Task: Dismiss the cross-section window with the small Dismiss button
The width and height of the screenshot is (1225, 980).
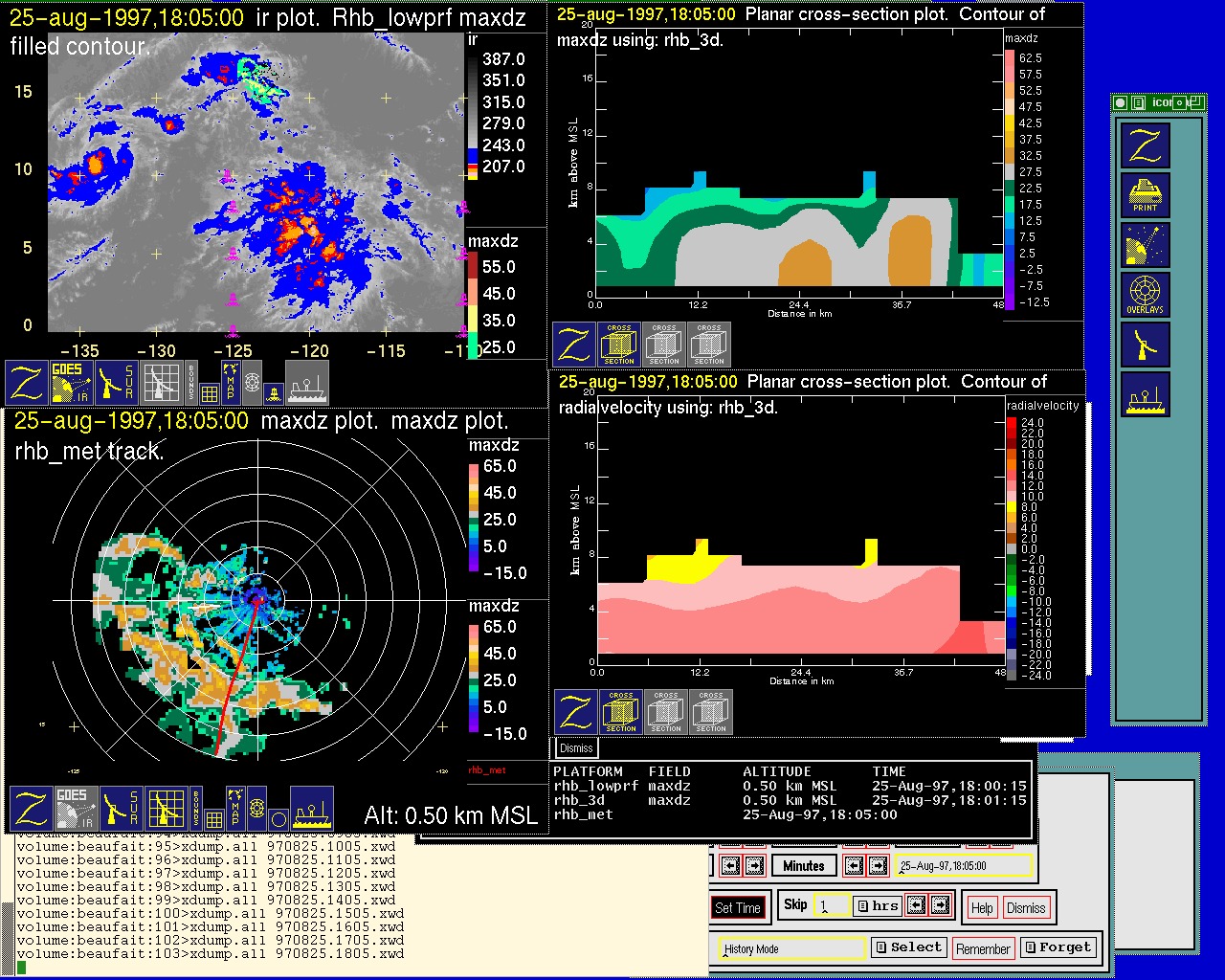Action: coord(576,747)
